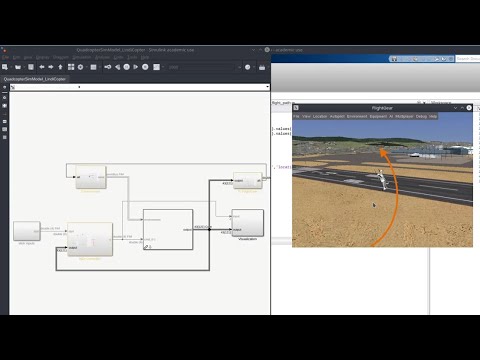Expand the open model dropdown arrow

tap(24, 67)
